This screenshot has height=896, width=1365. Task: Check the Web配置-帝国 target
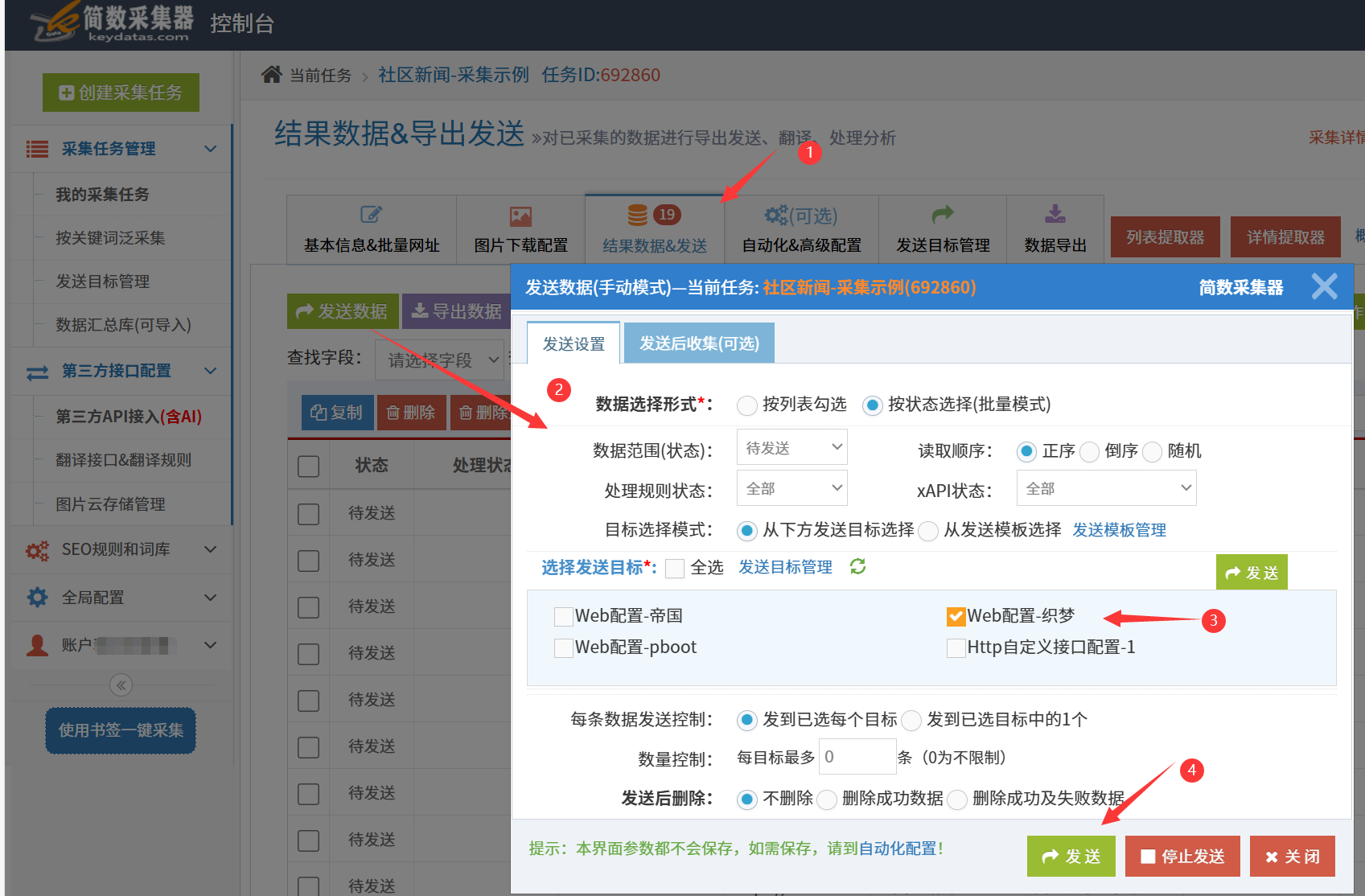(x=564, y=617)
